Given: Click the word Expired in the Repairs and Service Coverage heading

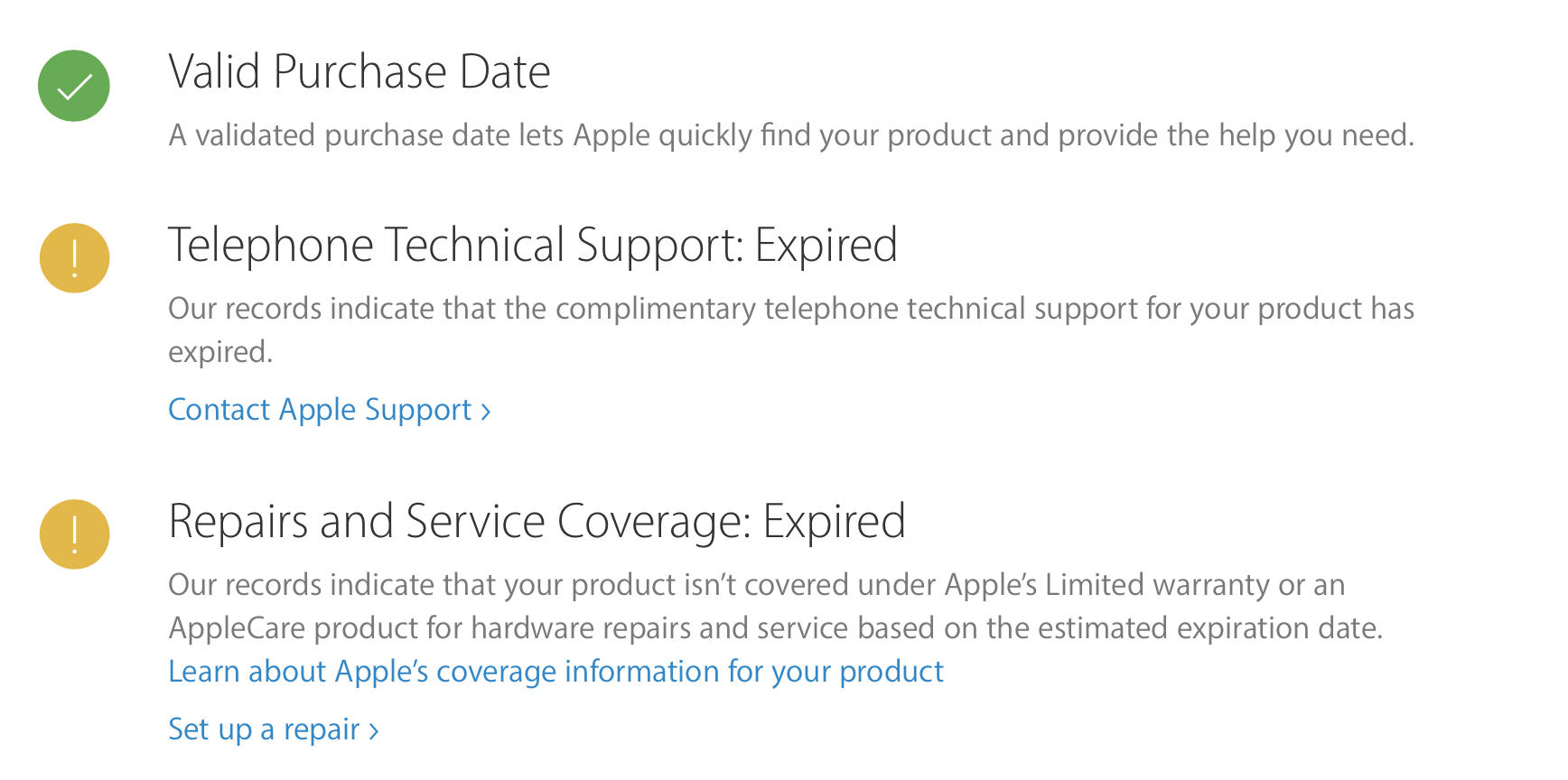Looking at the screenshot, I should pyautogui.click(x=834, y=522).
